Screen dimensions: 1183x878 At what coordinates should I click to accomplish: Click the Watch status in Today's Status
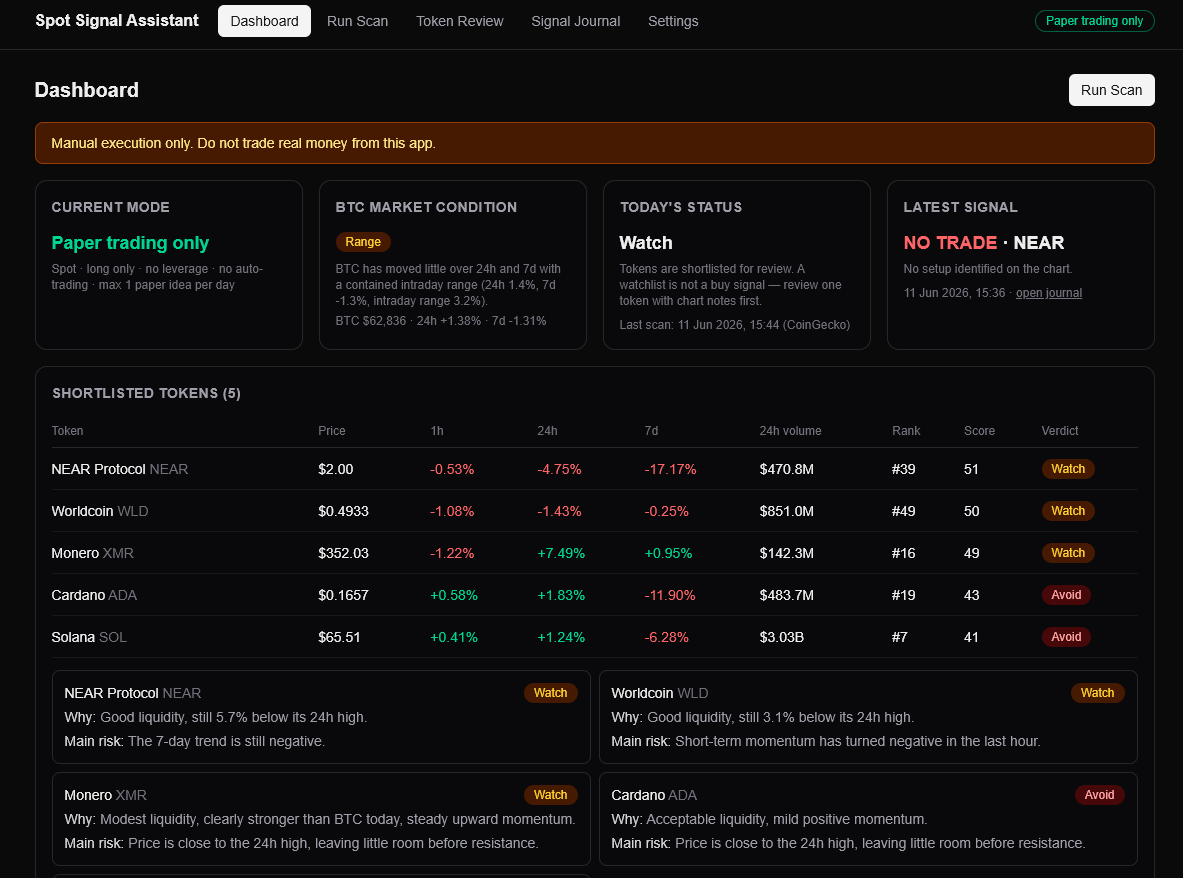coord(646,243)
